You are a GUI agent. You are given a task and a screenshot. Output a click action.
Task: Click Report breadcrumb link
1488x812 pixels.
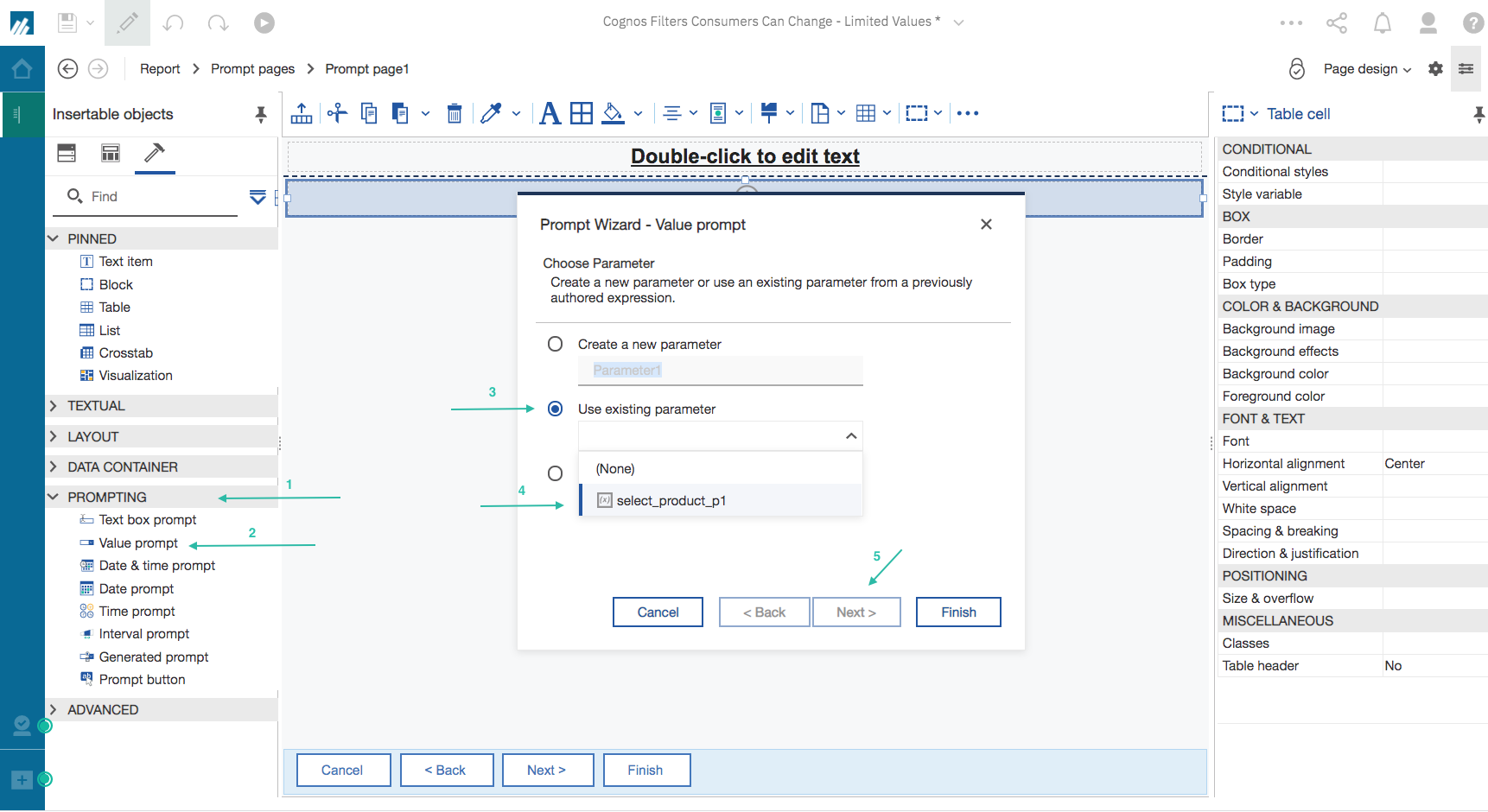point(160,69)
